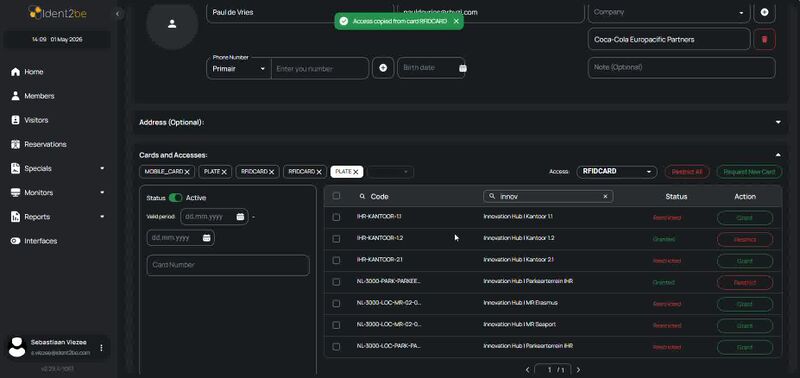
Task: Grant access for MR Seaport row
Action: pos(745,325)
